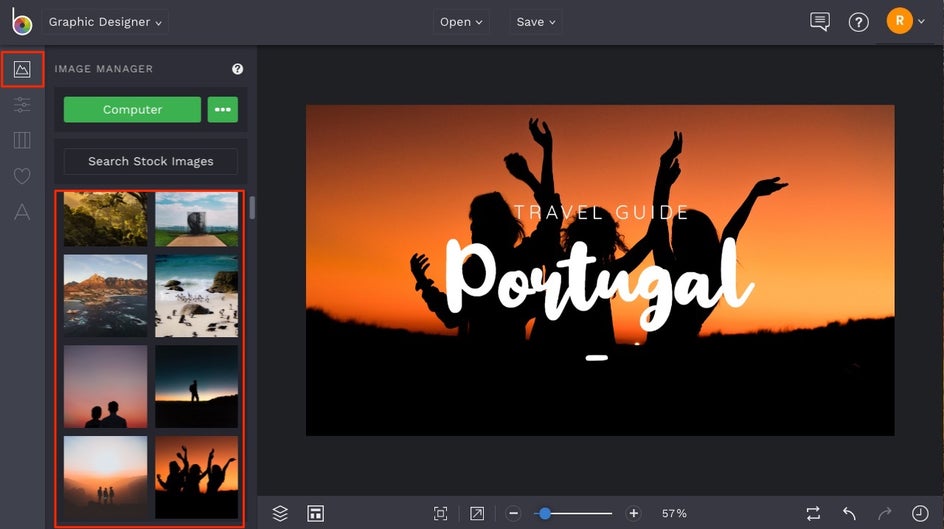Select the penguins beach thumbnail
The width and height of the screenshot is (944, 529).
click(197, 296)
